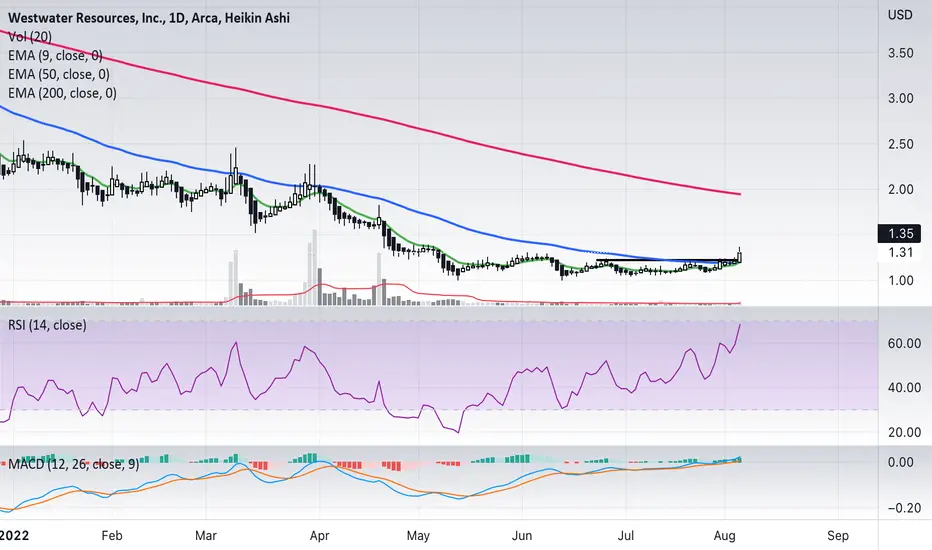This screenshot has width=932, height=550.
Task: Click the Westwater Resources, Inc. chart title
Action: (x=149, y=18)
